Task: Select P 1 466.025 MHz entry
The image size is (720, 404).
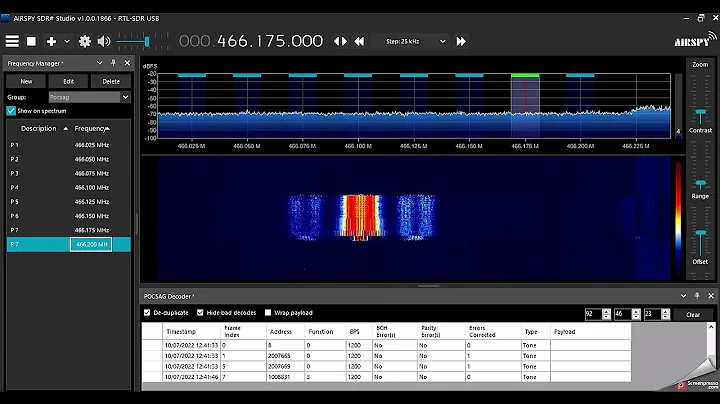Action: [x=68, y=145]
